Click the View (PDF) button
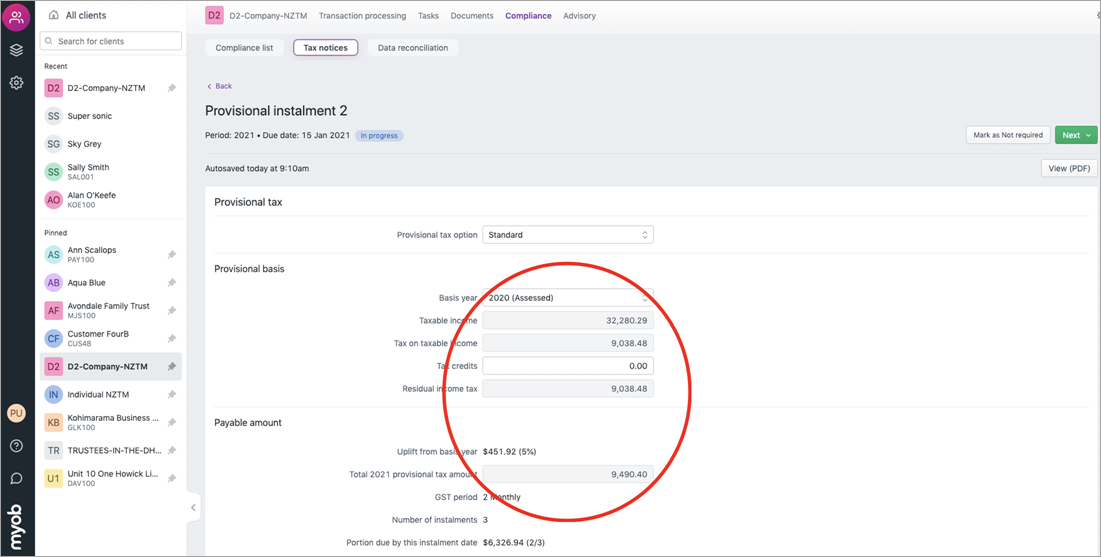The width and height of the screenshot is (1101, 557). click(1069, 169)
